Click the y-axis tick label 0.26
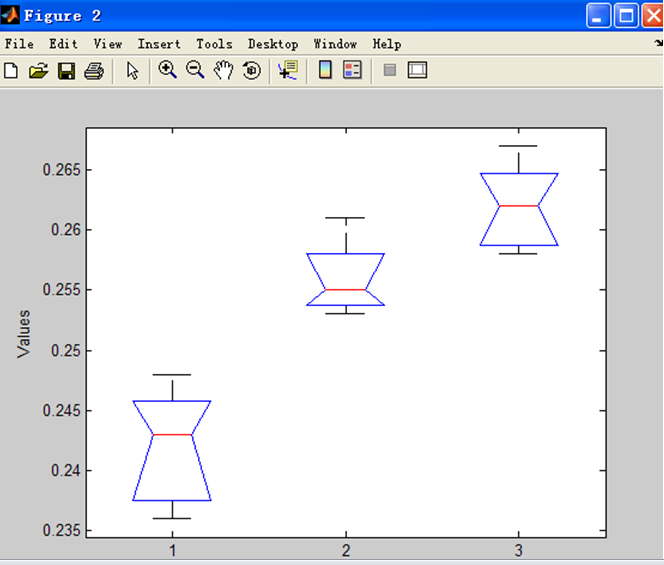 pos(66,230)
